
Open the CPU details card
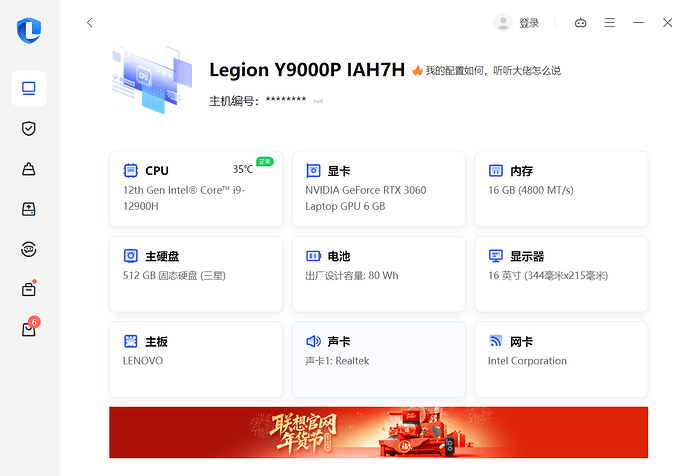(x=196, y=189)
